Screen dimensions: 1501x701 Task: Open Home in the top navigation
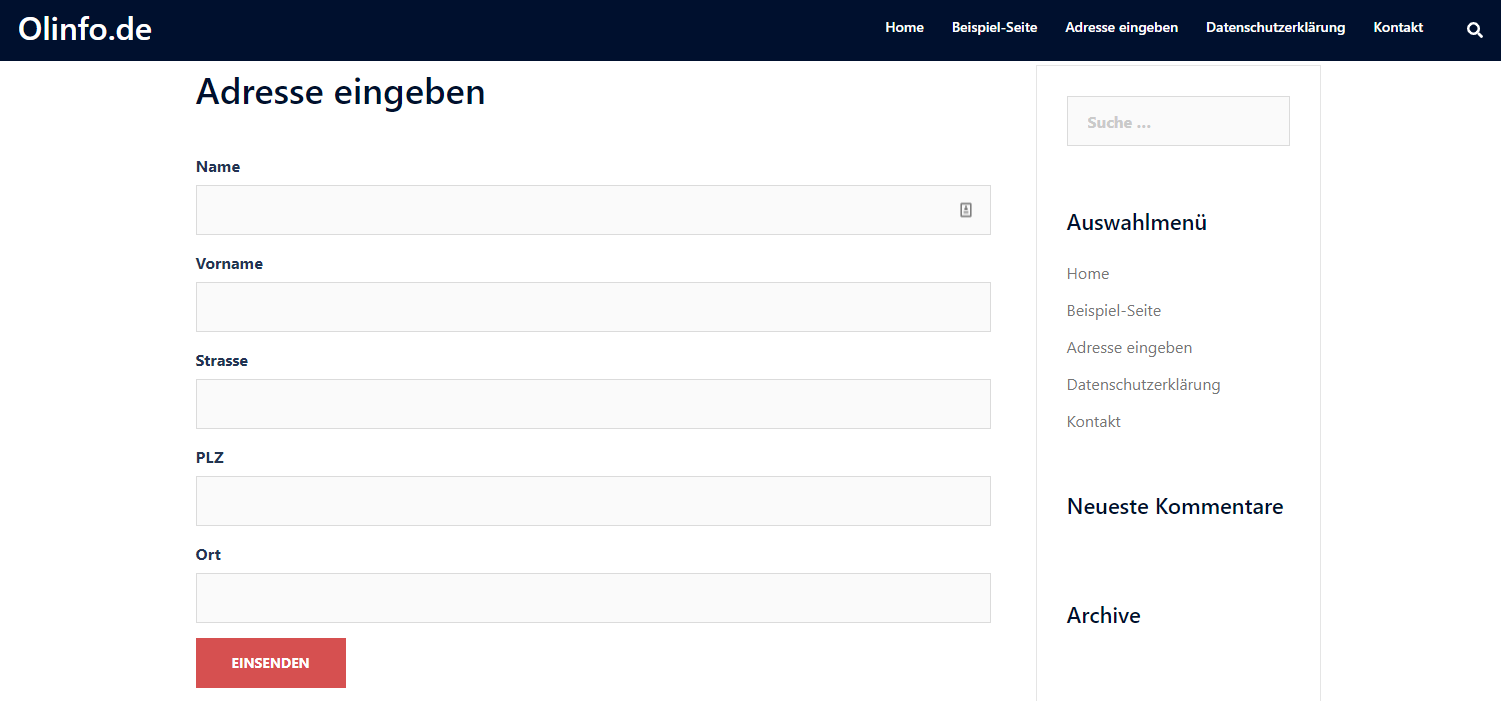[904, 28]
